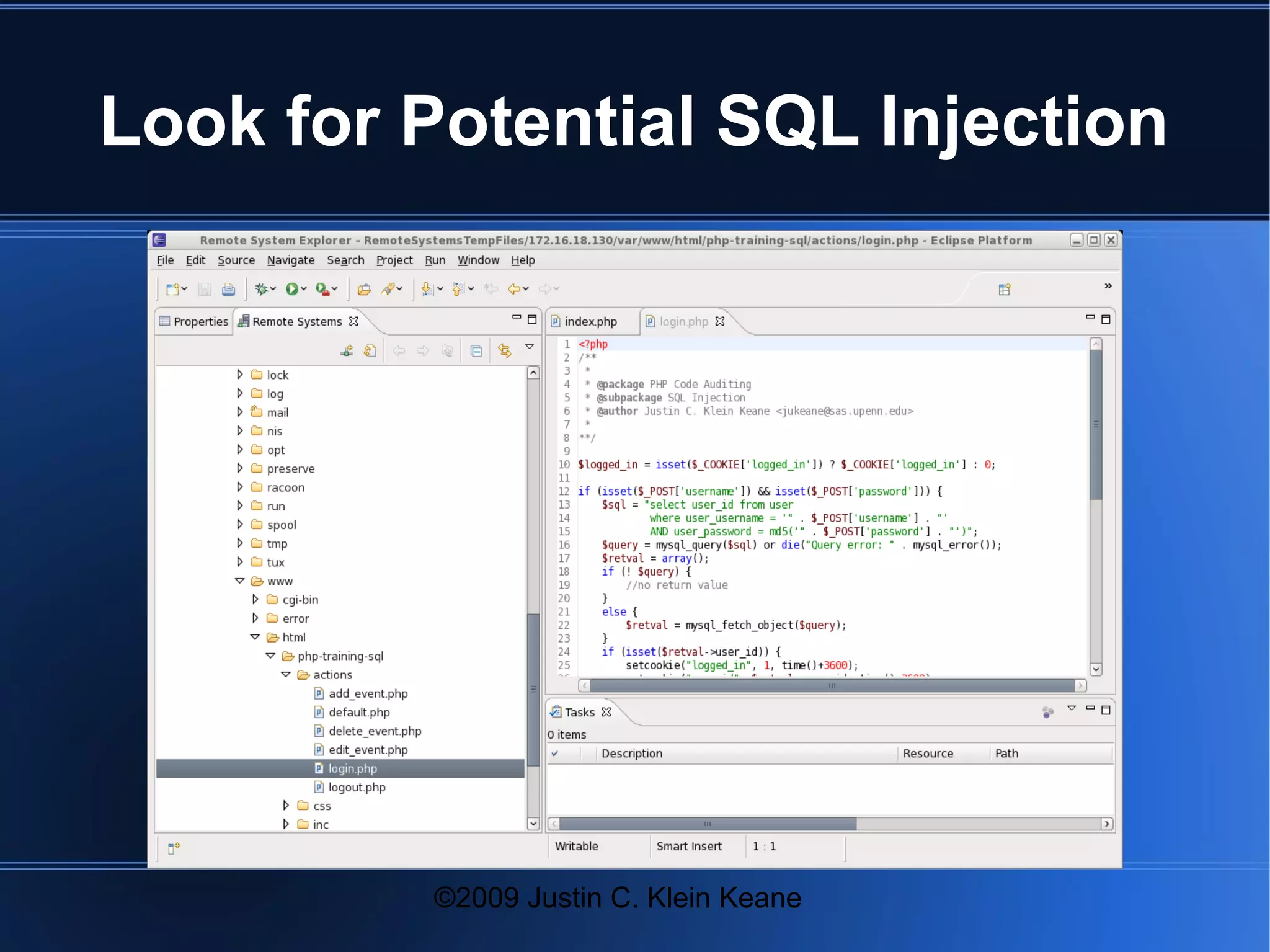
Task: Expand the cgi-bin folder
Action: click(x=255, y=600)
